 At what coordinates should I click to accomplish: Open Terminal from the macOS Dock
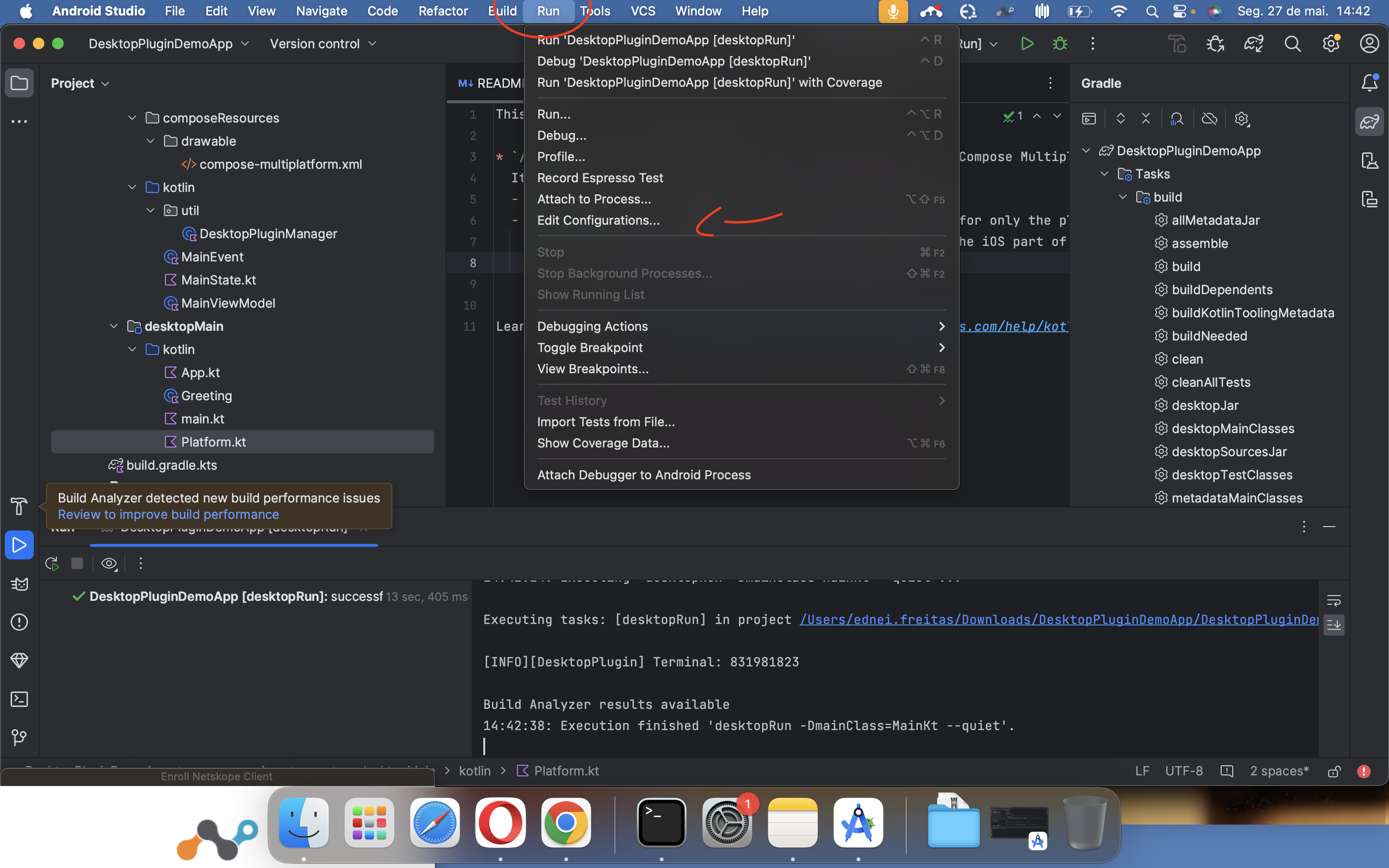[661, 823]
